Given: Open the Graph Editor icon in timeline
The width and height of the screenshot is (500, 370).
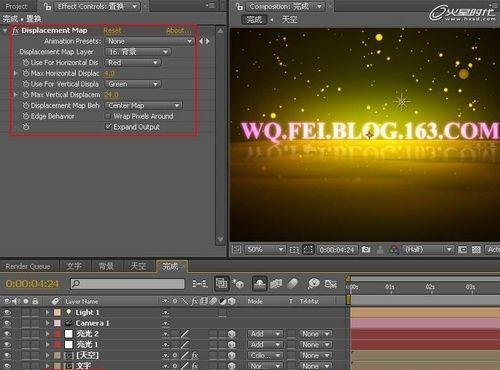Looking at the screenshot, I should 331,284.
